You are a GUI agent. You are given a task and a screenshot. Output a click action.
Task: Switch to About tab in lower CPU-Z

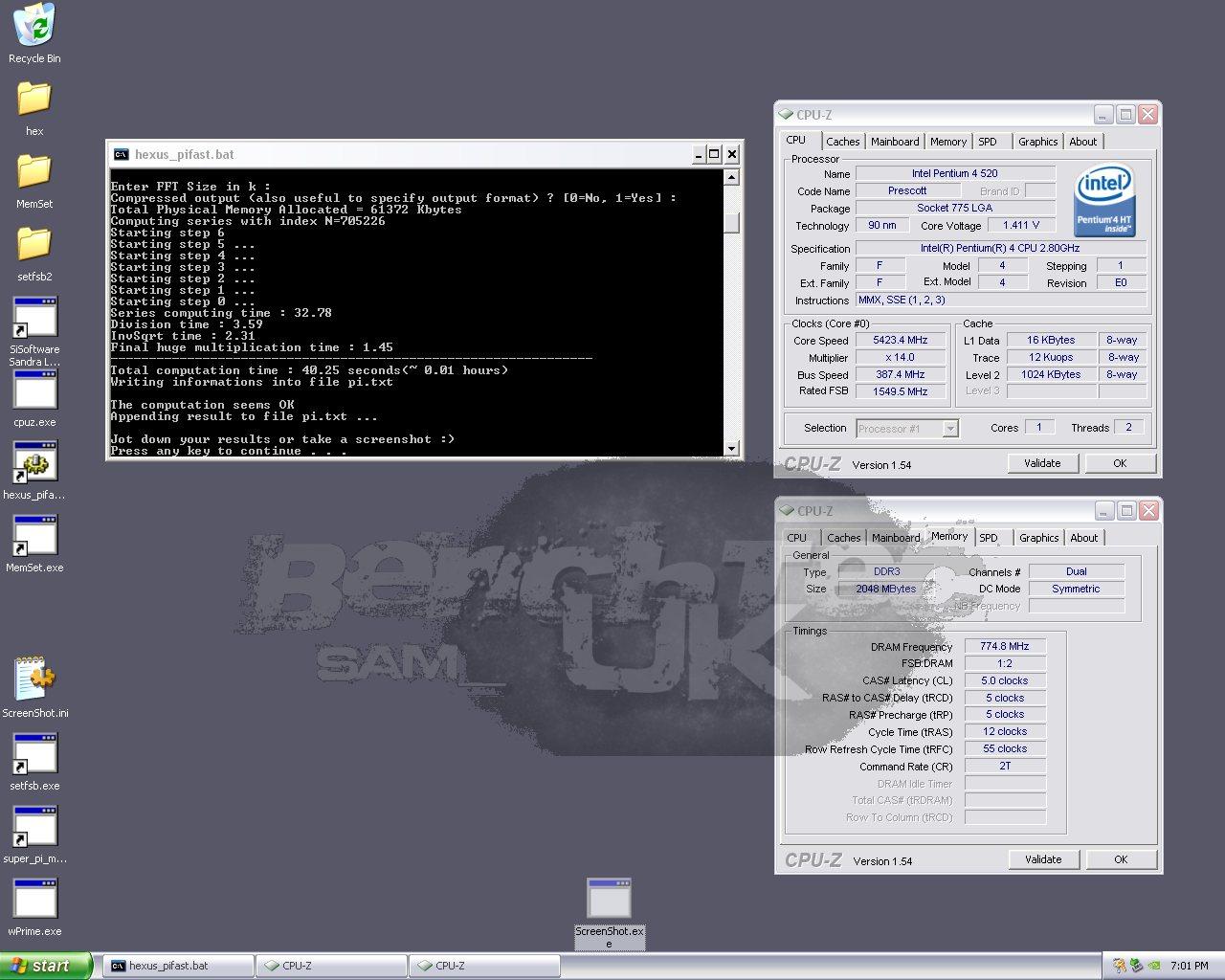[1084, 538]
